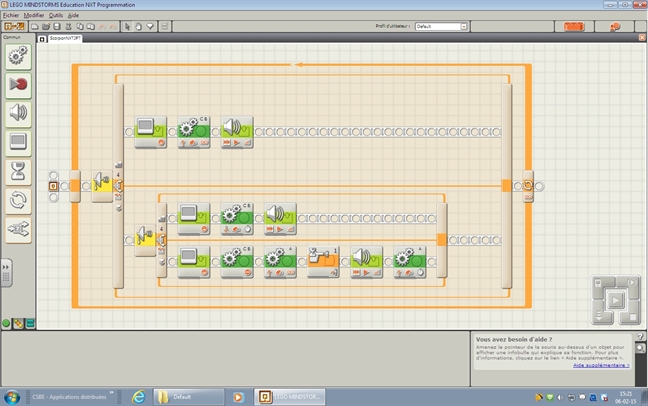The width and height of the screenshot is (648, 406).
Task: Select the Move block in the Commun palette
Action: coord(18,56)
